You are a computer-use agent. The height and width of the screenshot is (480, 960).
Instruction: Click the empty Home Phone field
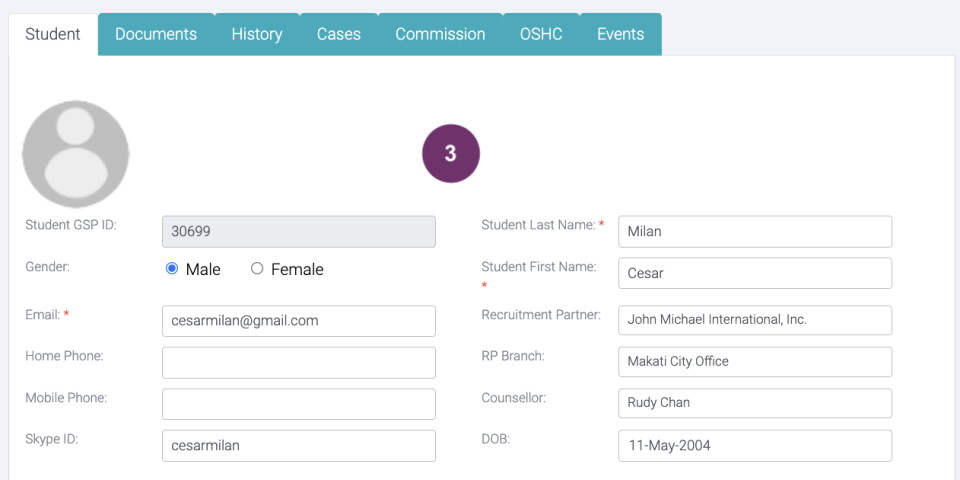[298, 363]
